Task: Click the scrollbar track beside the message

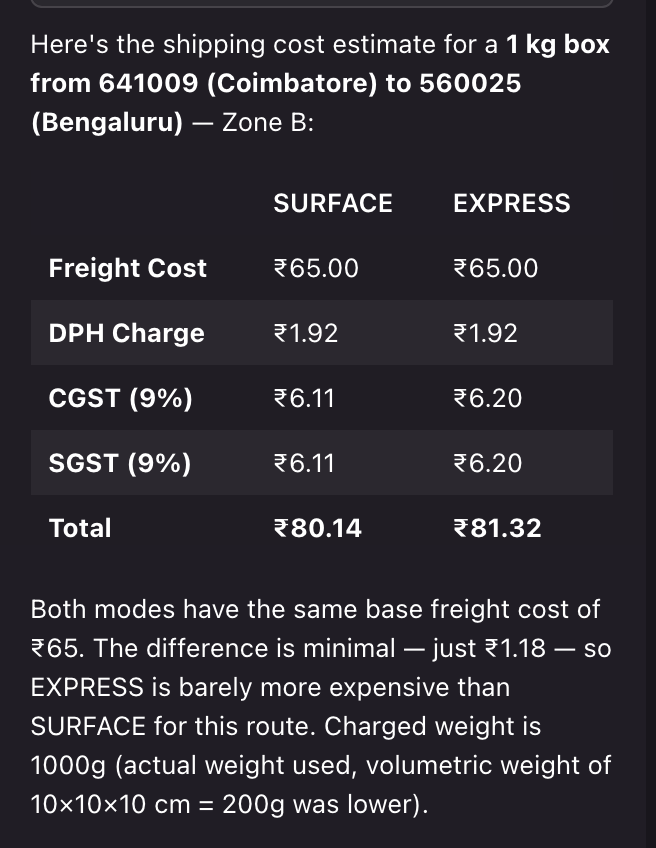Action: [x=651, y=424]
